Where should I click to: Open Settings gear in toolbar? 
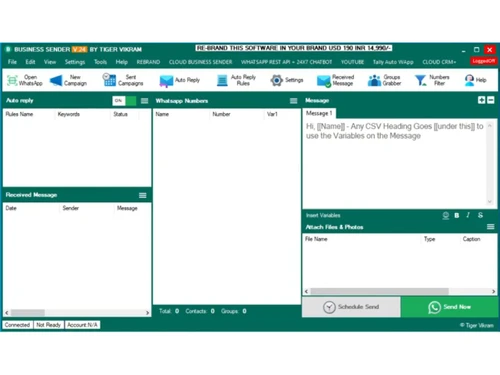point(287,80)
